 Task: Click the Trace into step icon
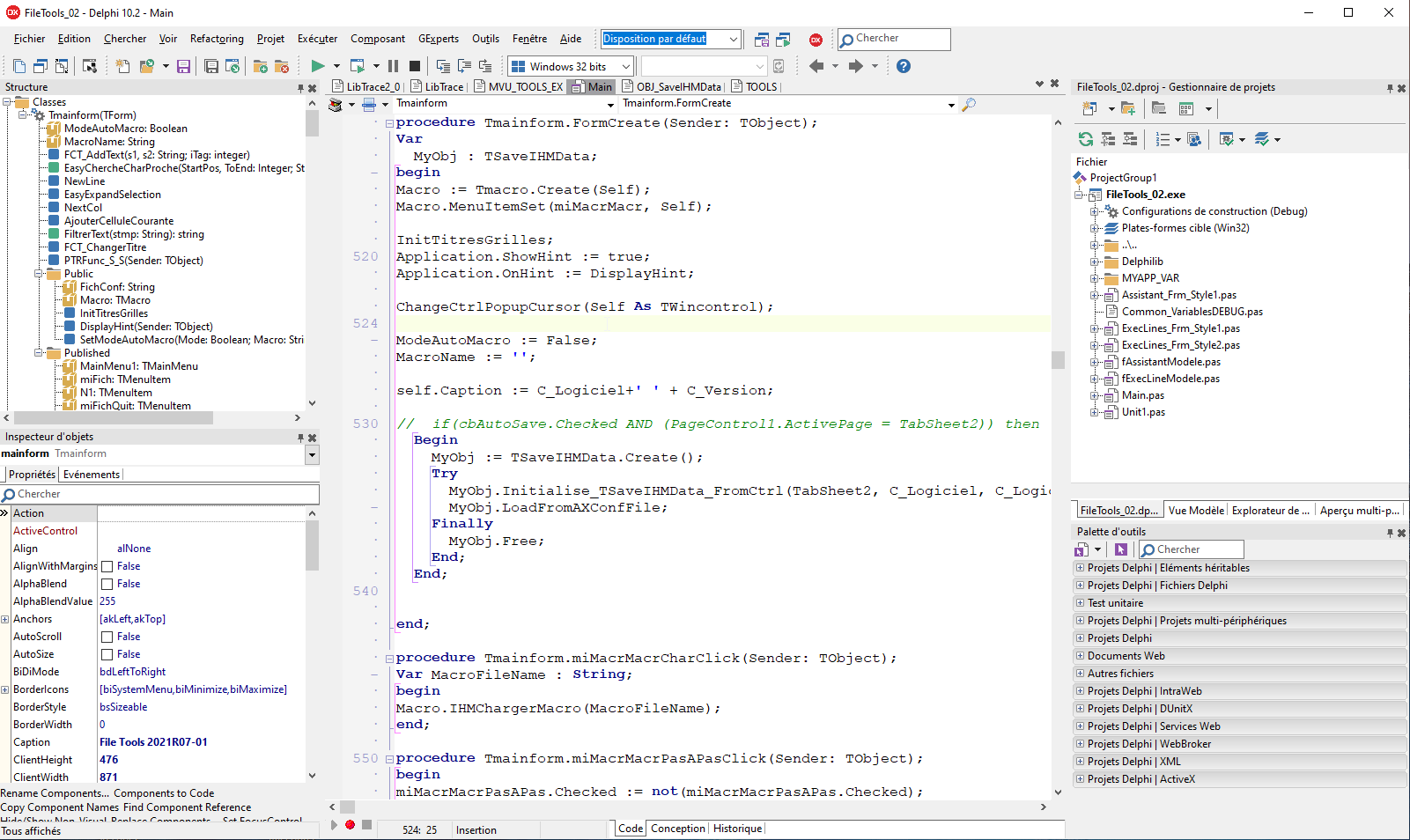pyautogui.click(x=443, y=66)
